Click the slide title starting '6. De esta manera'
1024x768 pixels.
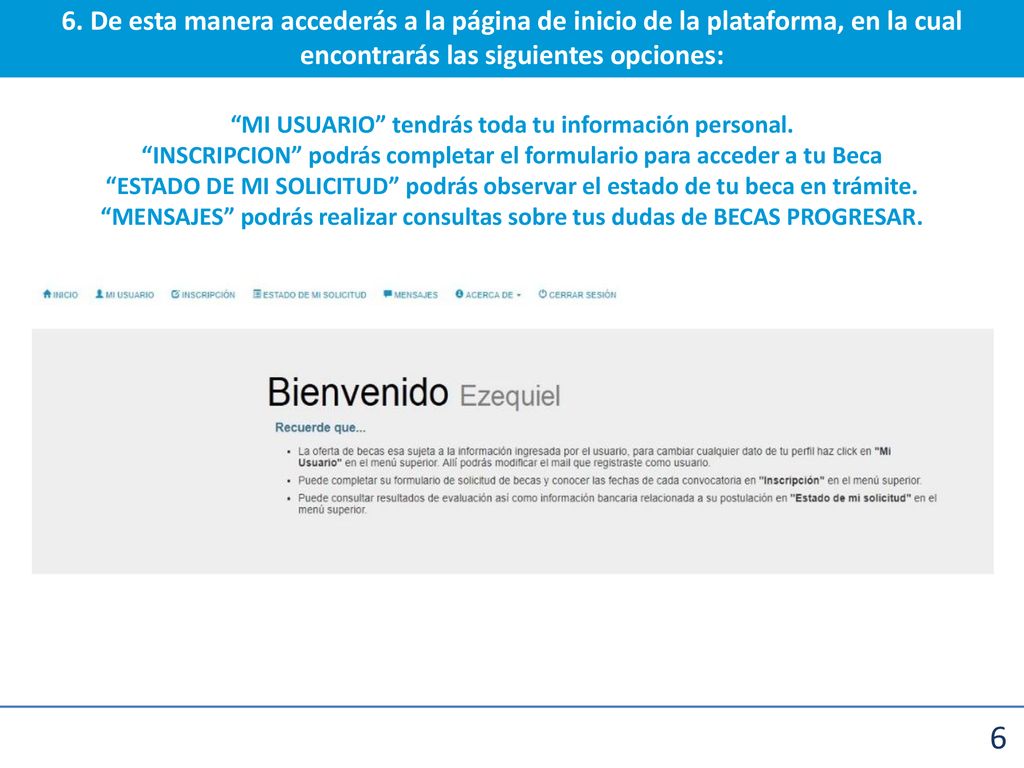(512, 39)
